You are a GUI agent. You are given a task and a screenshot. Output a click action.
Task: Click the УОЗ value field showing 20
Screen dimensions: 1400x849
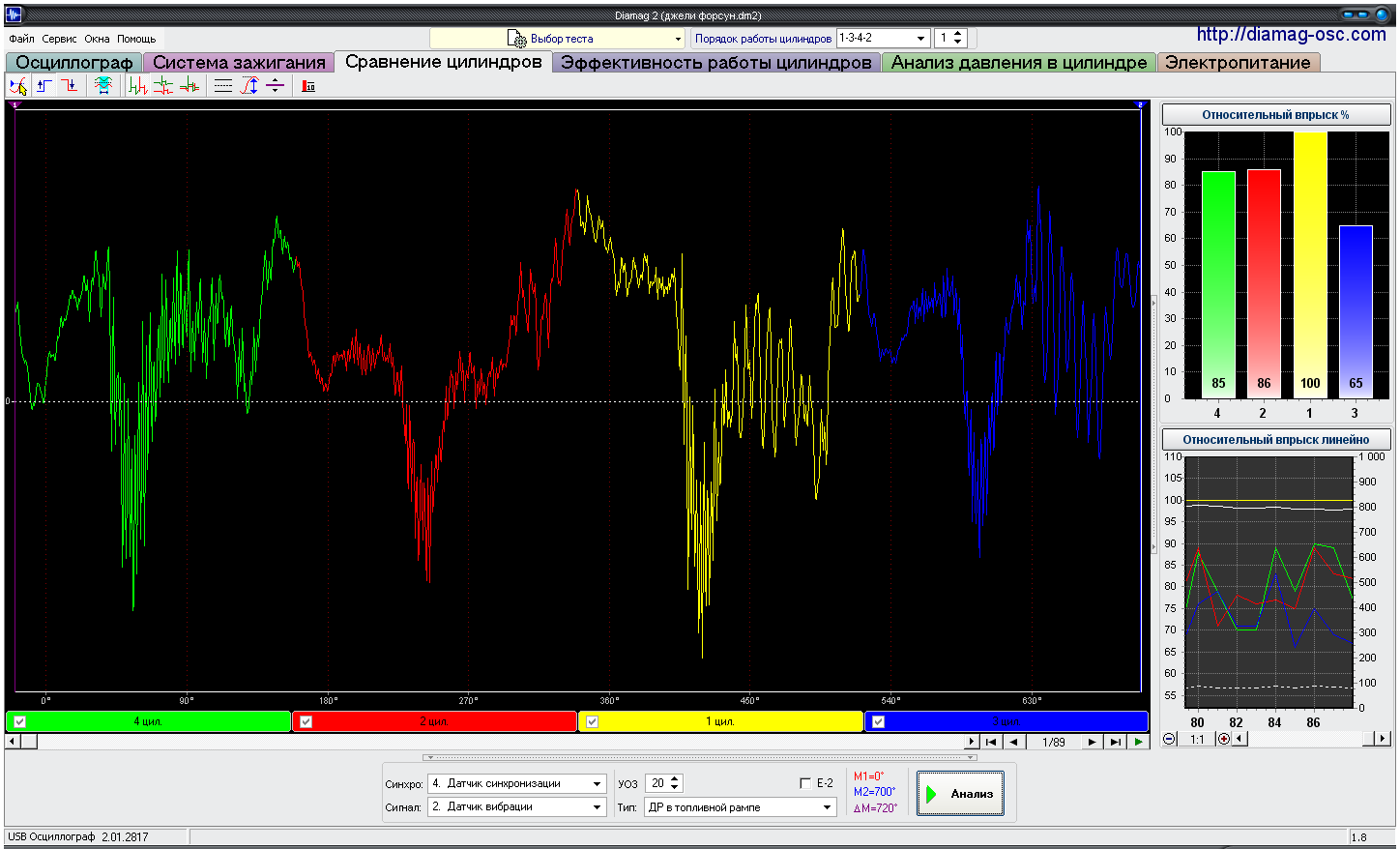click(x=658, y=783)
